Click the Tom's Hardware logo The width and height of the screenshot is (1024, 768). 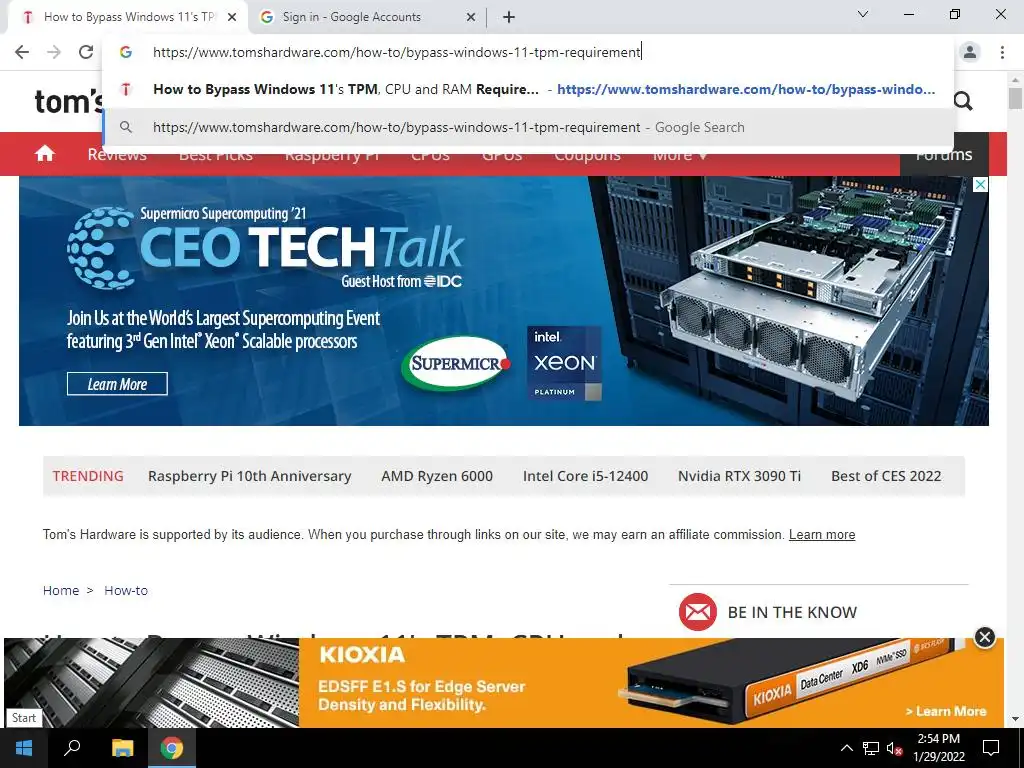[x=68, y=101]
